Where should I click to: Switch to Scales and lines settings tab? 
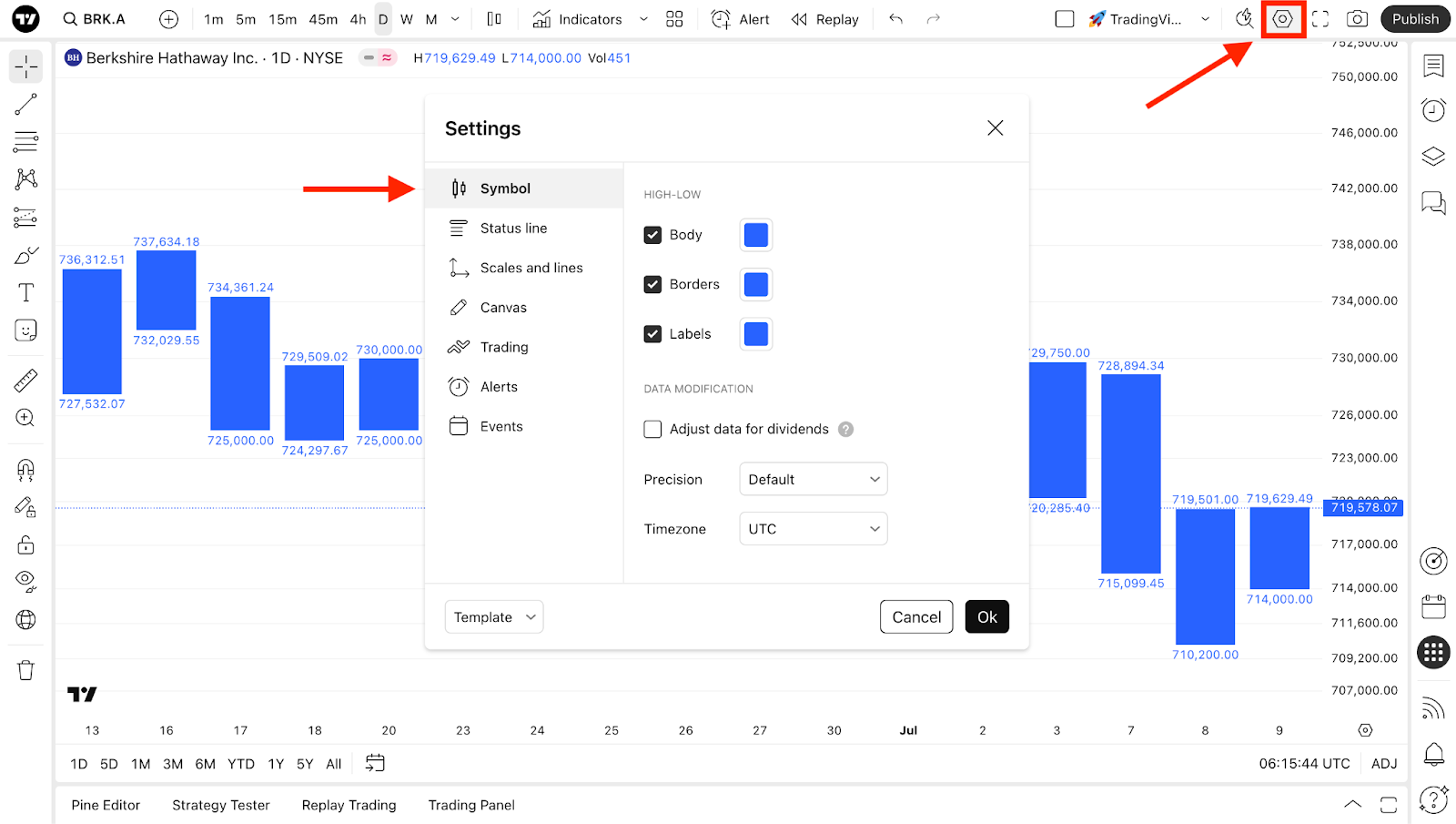[531, 268]
